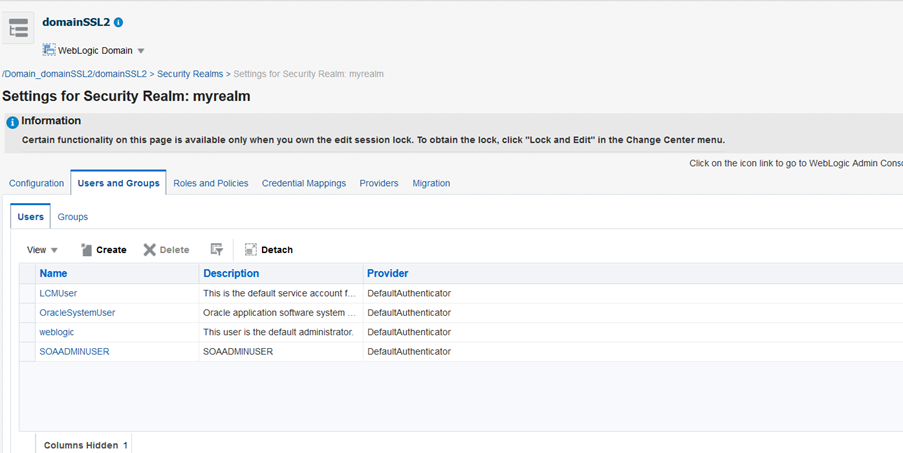
Task: Open the Roles and Policies tab
Action: pos(210,183)
